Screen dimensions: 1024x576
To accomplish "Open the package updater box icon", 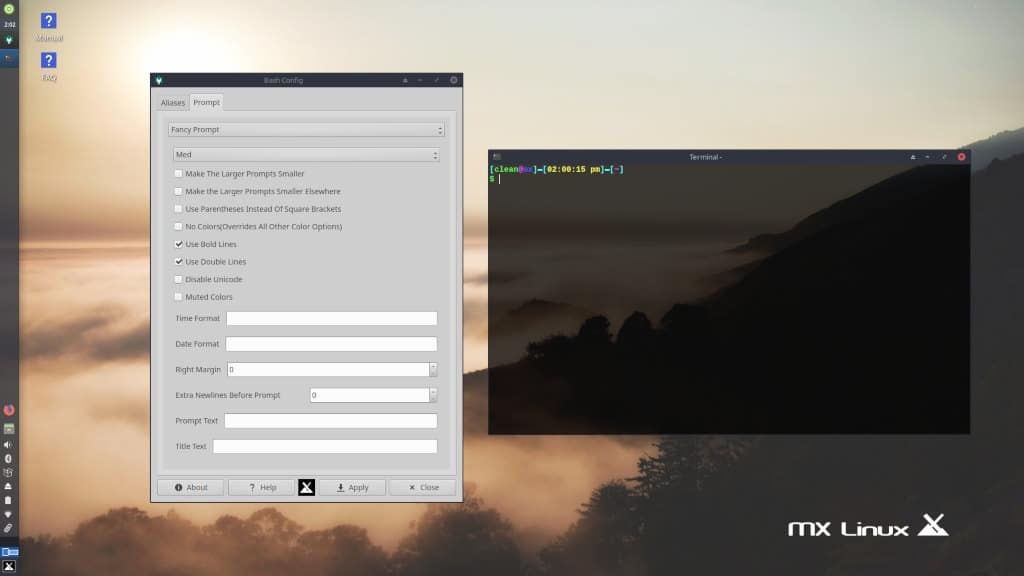I will point(8,472).
